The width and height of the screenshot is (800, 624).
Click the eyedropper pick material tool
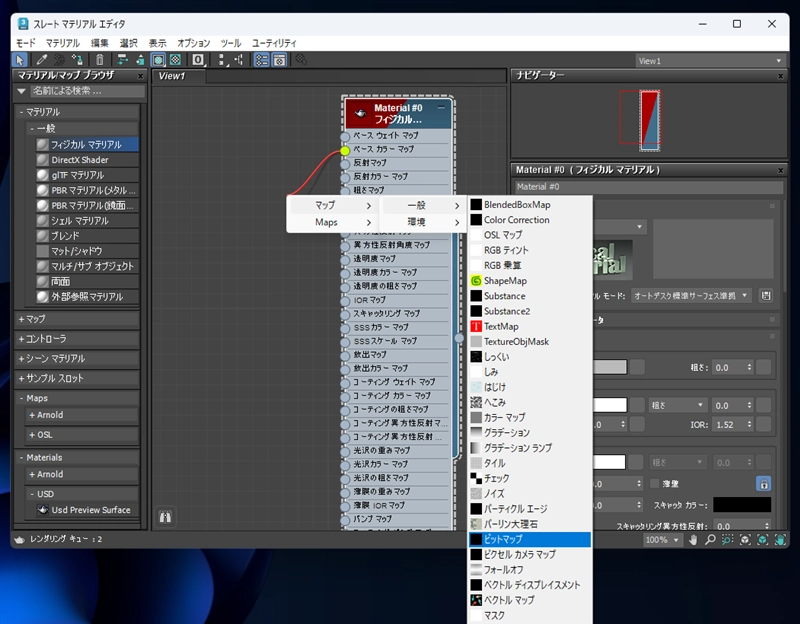click(x=42, y=60)
